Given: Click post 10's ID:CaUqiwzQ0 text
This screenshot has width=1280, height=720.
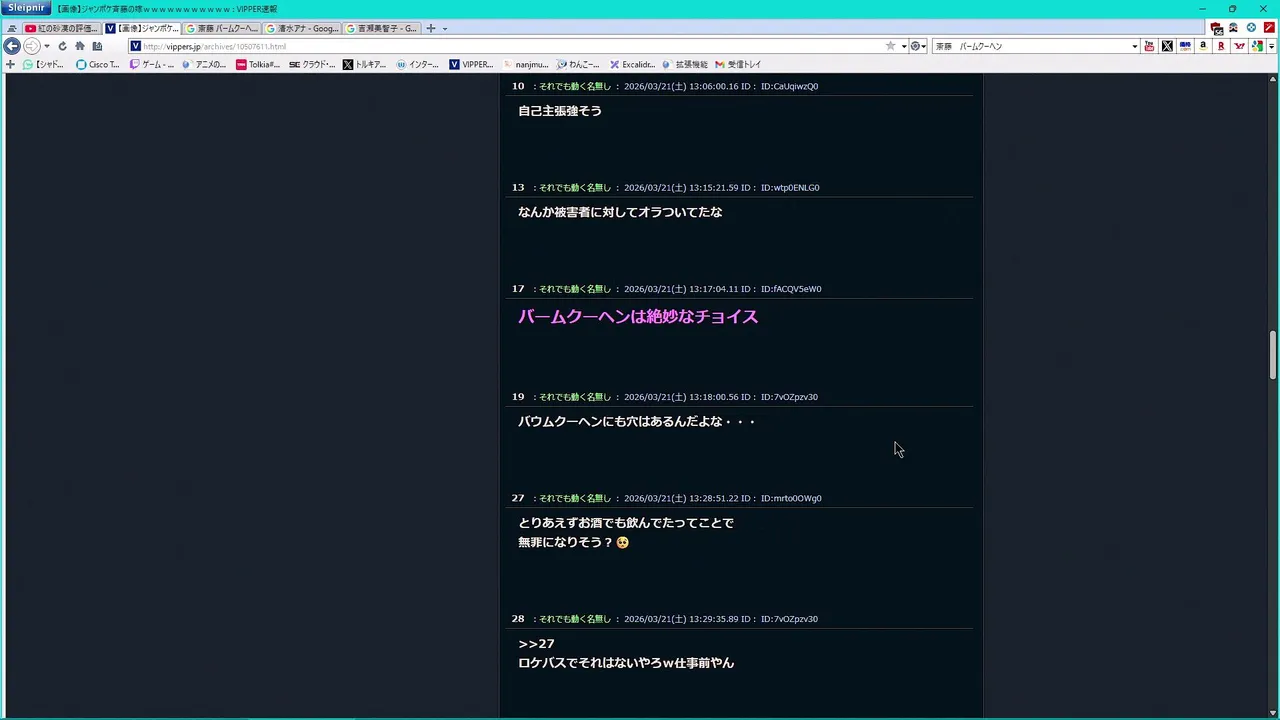Looking at the screenshot, I should click(789, 86).
